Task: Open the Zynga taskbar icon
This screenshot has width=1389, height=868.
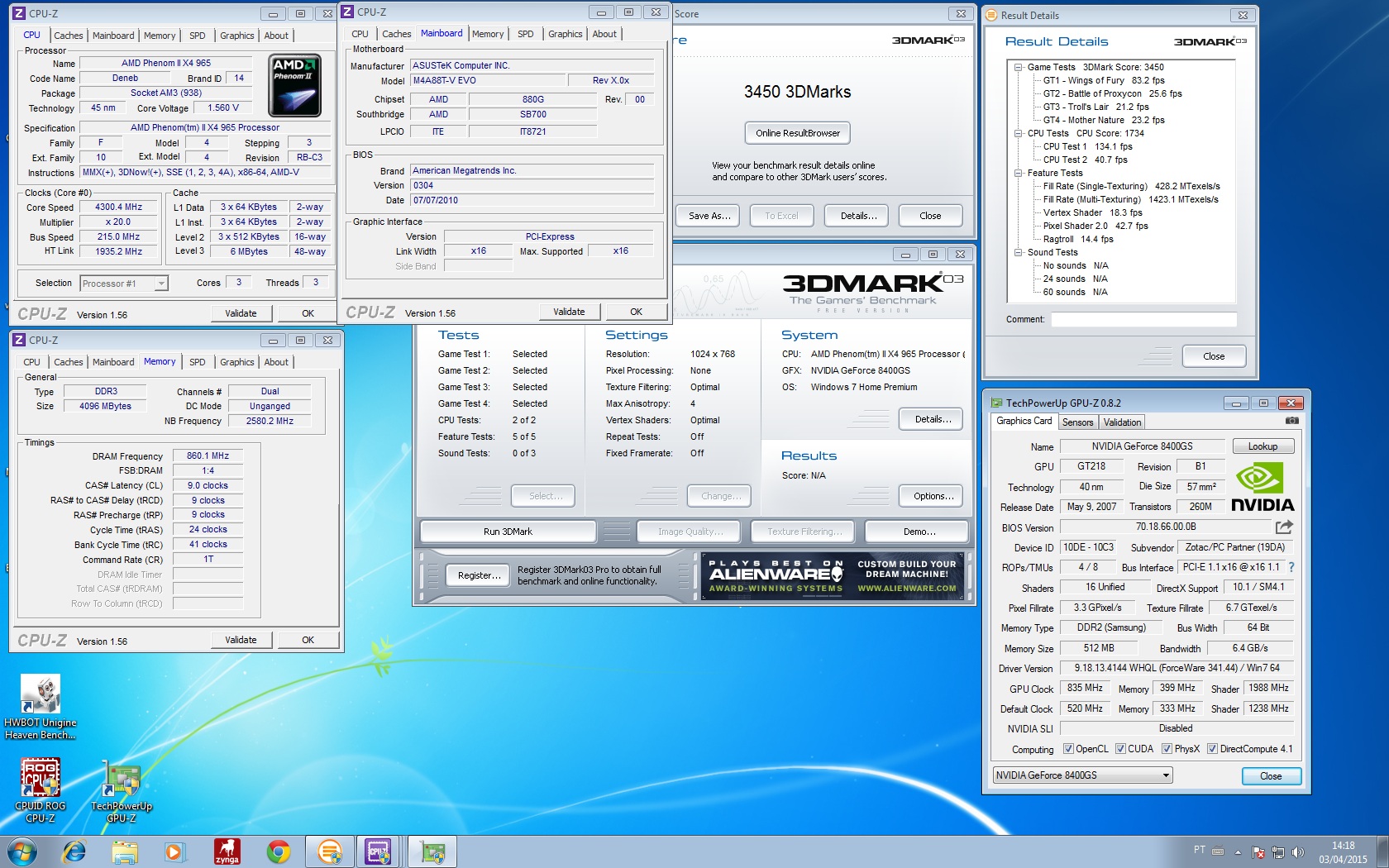Action: pos(227,851)
